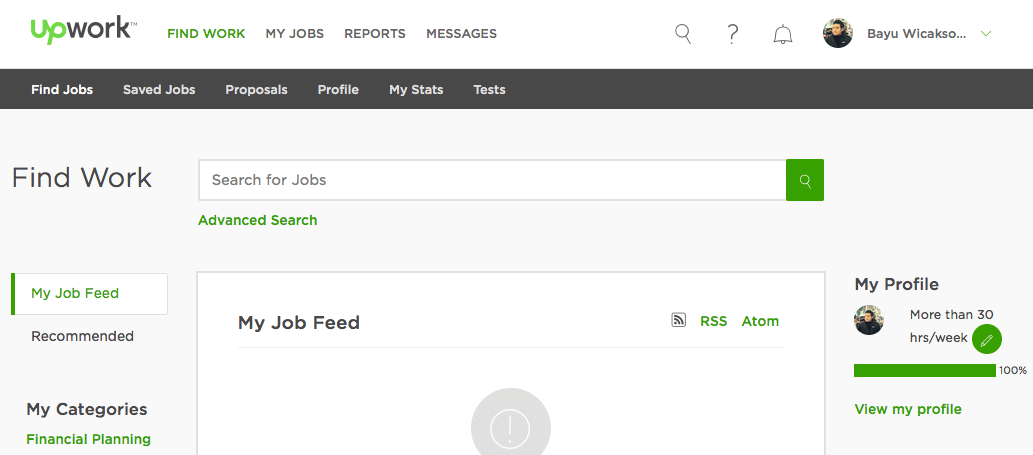Switch to the Saved Jobs tab
This screenshot has height=455, width=1033.
159,89
